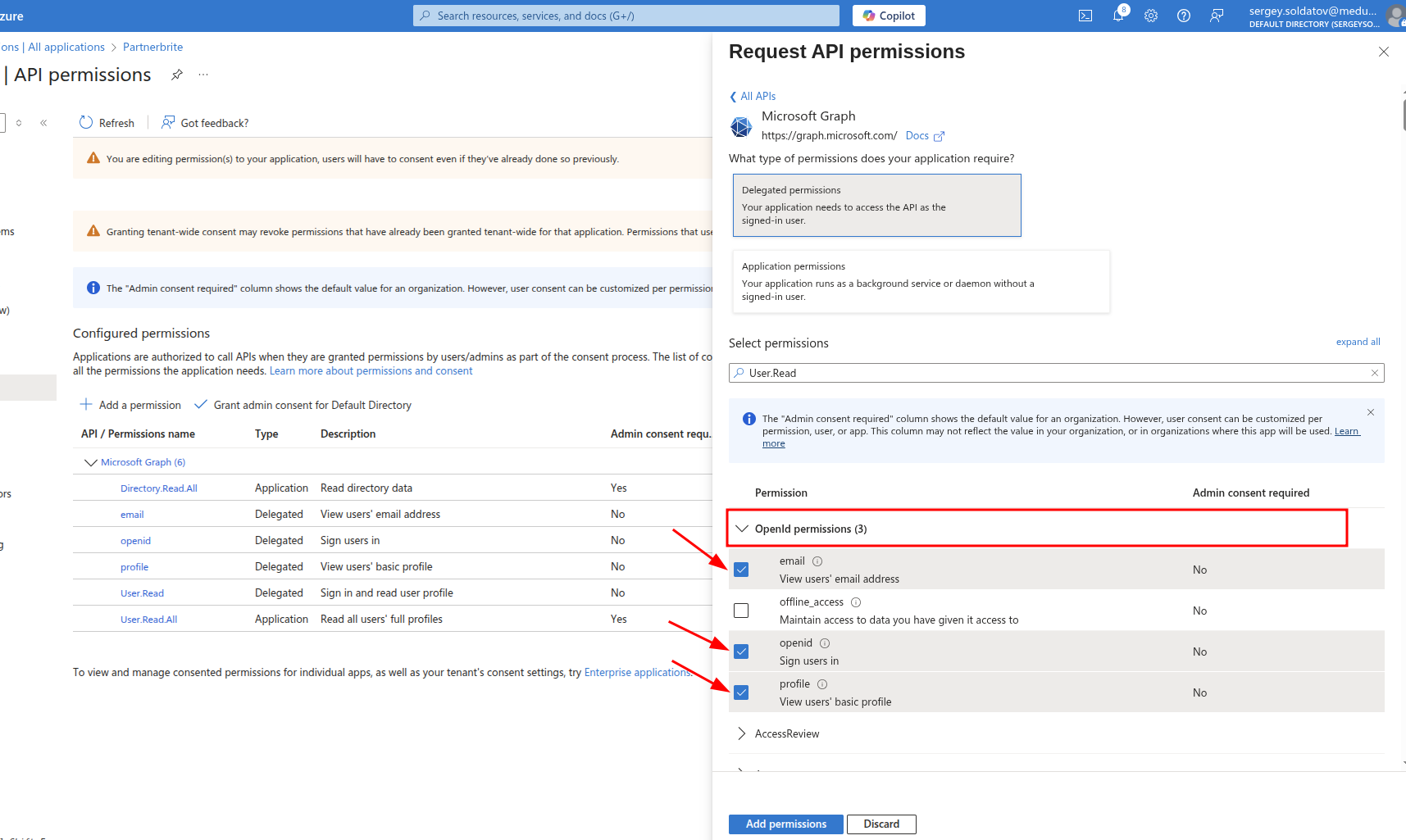Click Got feedback? in the toolbar
This screenshot has height=840, width=1406.
(205, 123)
